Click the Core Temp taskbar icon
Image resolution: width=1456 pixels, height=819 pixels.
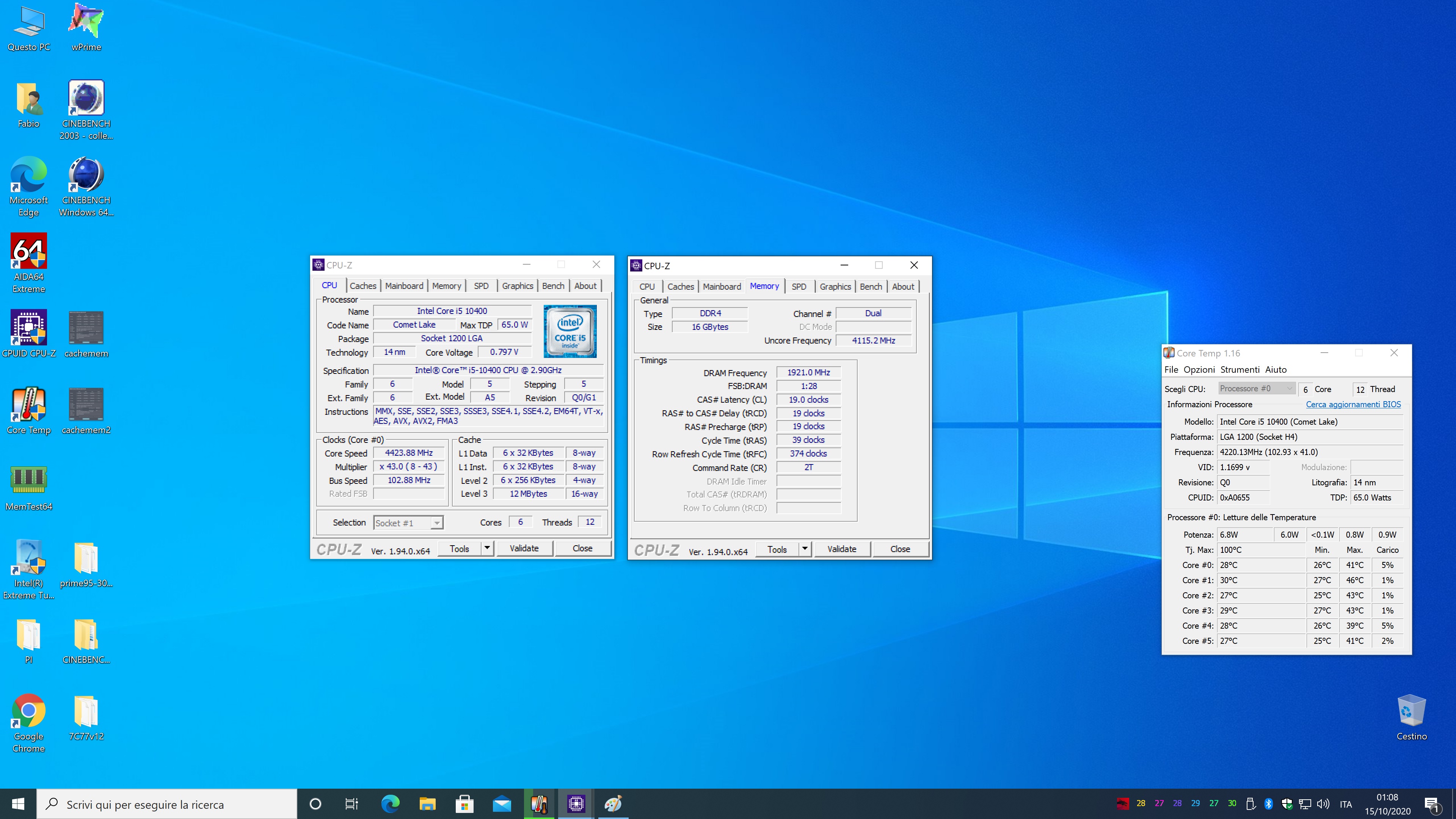point(539,804)
